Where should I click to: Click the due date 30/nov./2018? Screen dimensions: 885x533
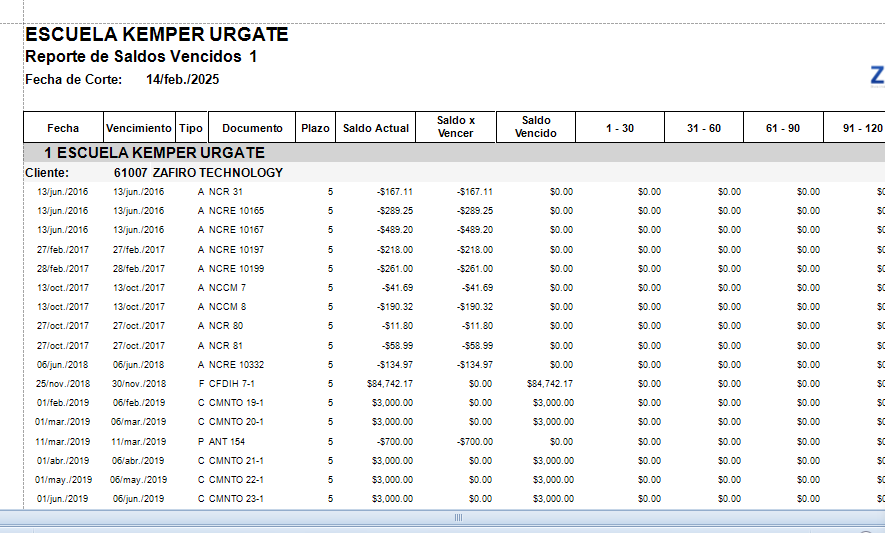click(139, 384)
